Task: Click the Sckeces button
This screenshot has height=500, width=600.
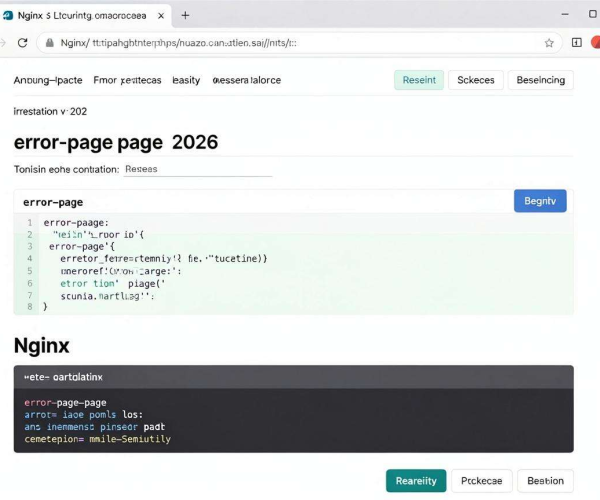Action: pyautogui.click(x=476, y=80)
